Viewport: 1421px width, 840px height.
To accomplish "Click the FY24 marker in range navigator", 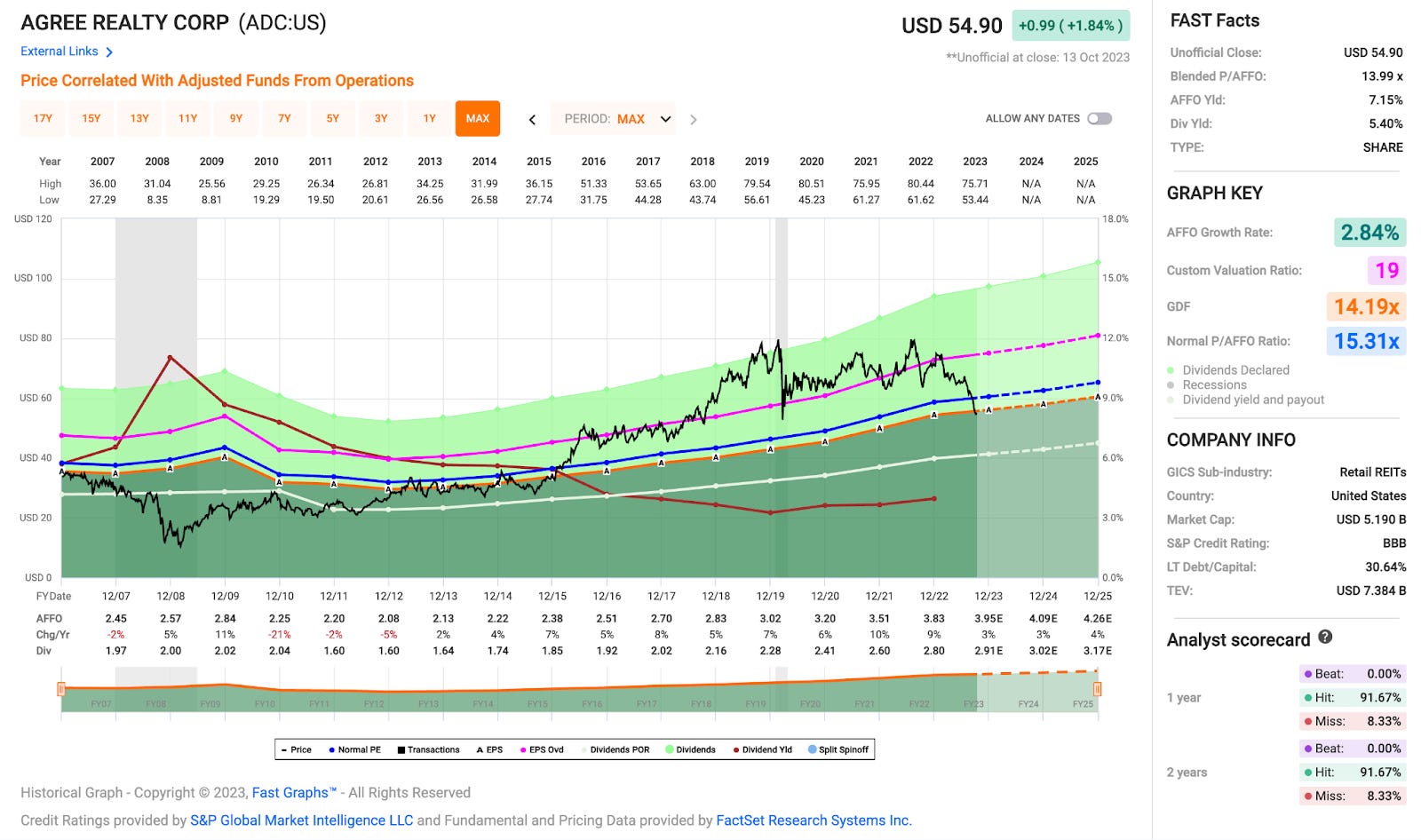I will [1028, 704].
